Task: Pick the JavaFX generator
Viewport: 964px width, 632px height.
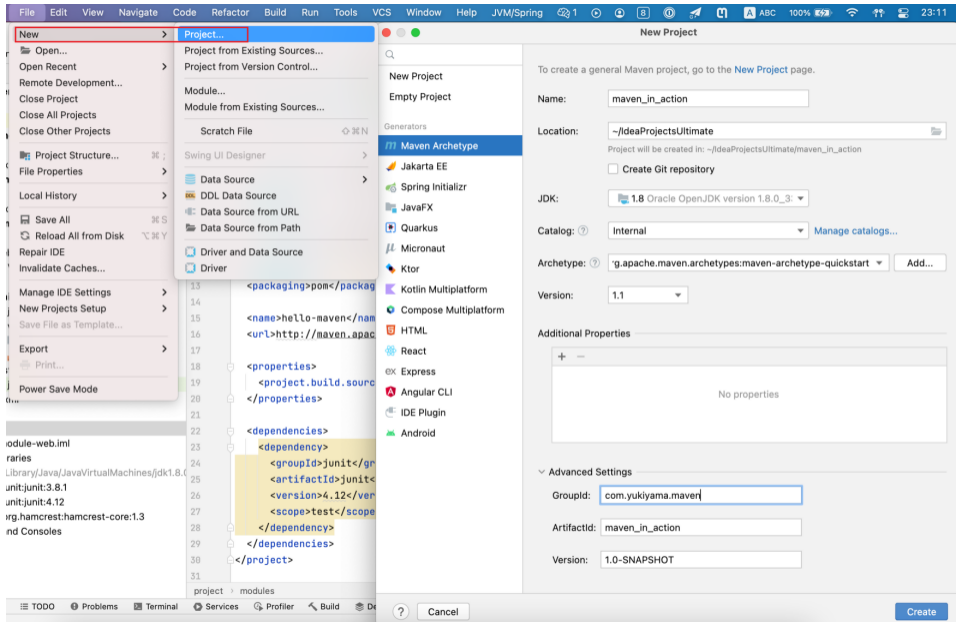Action: (450, 207)
